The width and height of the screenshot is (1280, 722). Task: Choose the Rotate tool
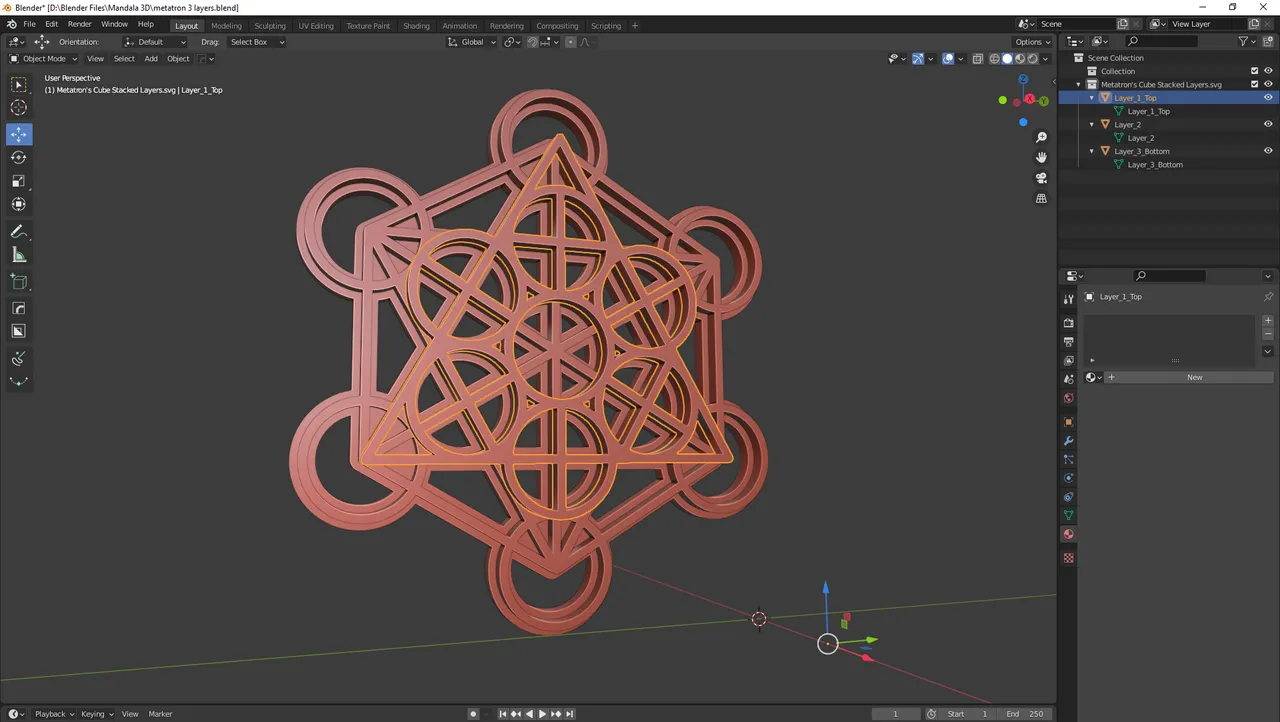pos(19,157)
